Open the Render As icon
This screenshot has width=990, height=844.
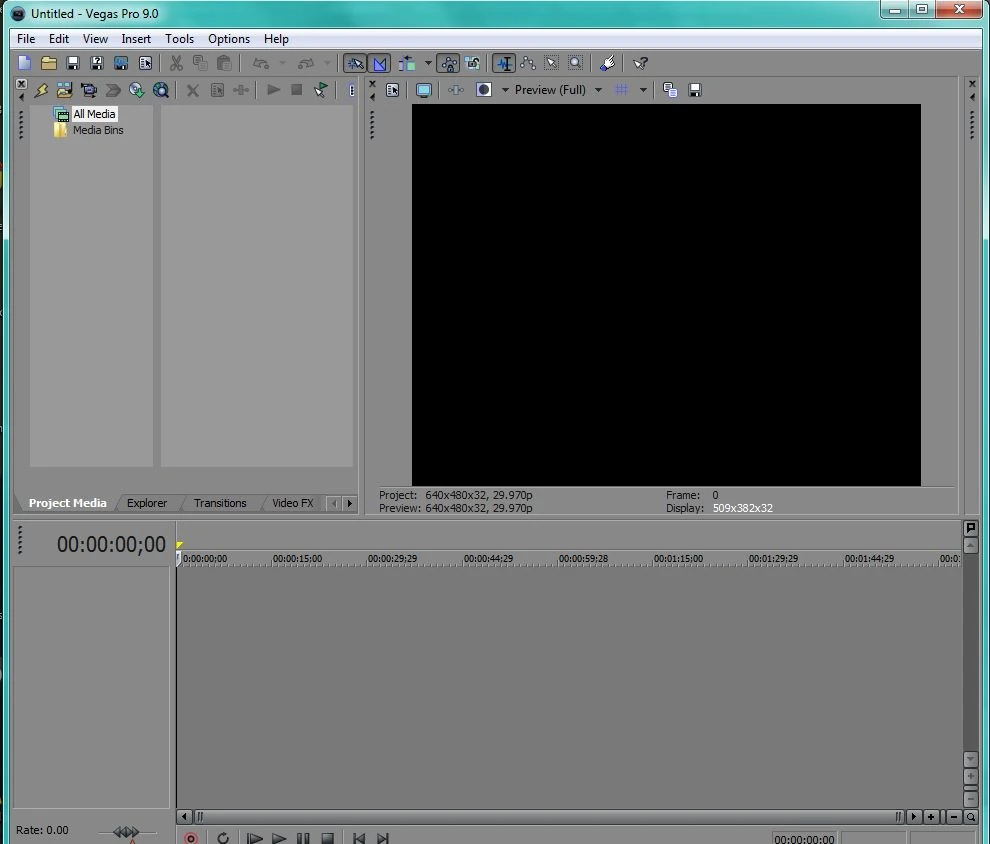tap(121, 63)
